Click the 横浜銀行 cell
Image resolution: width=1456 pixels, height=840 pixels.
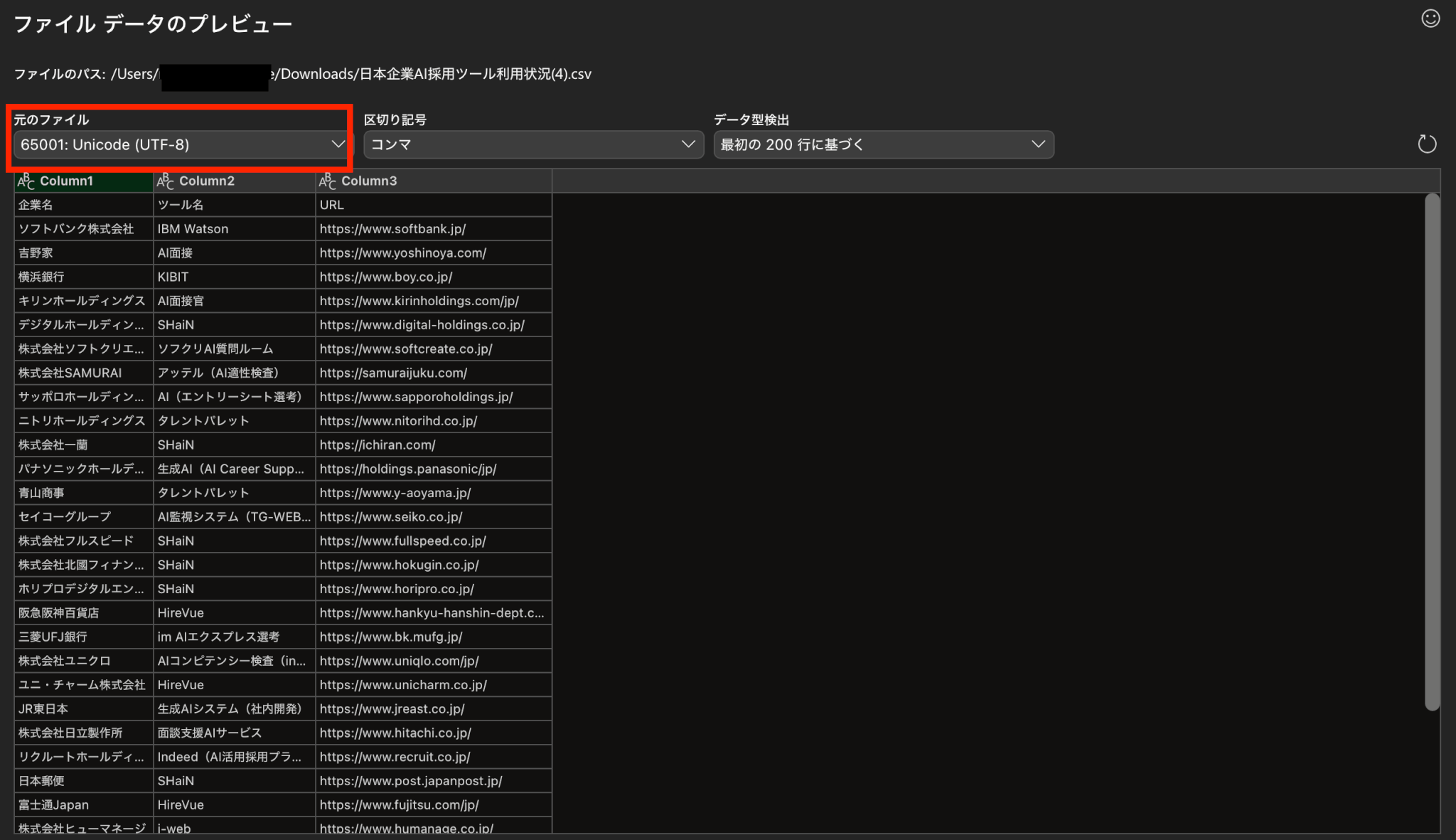41,277
